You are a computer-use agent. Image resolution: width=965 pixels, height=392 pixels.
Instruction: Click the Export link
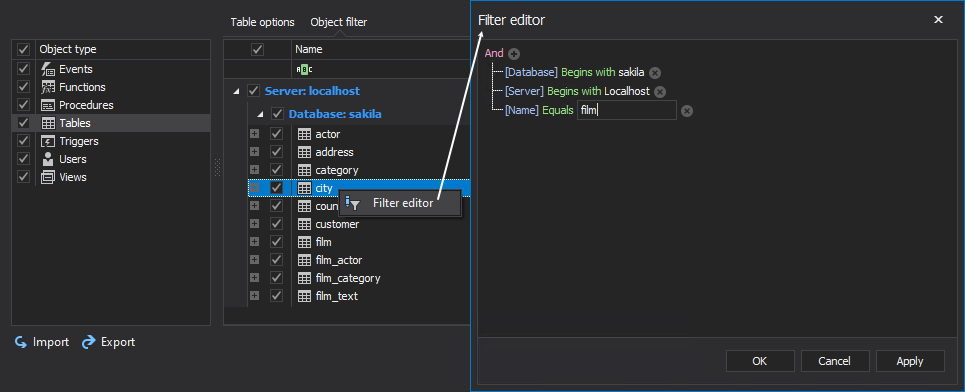click(x=118, y=342)
